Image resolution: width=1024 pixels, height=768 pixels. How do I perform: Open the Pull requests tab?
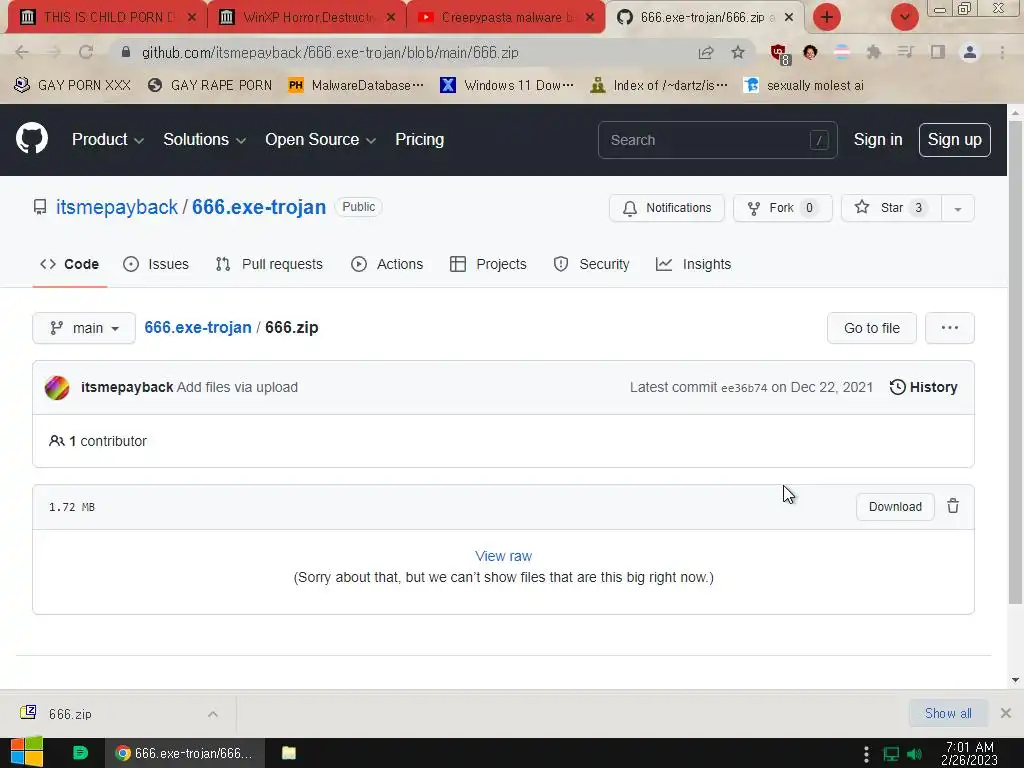(269, 264)
